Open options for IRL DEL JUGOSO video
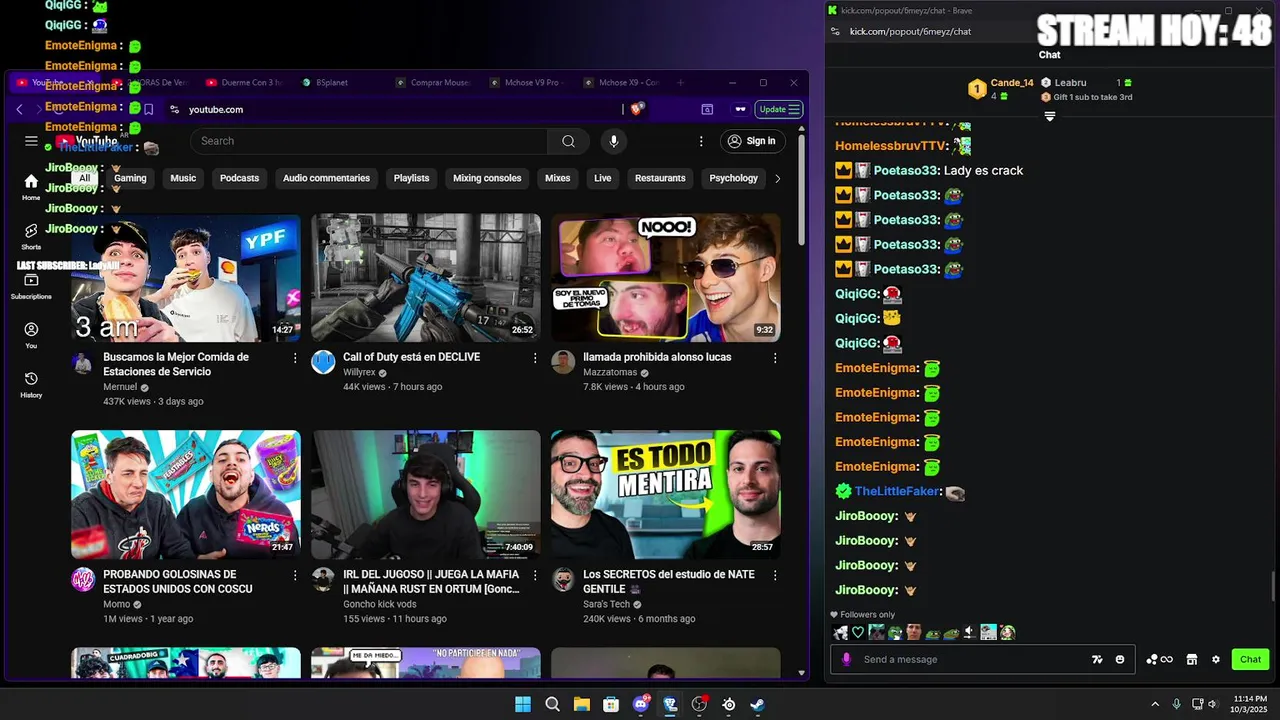The width and height of the screenshot is (1280, 720). pos(535,575)
